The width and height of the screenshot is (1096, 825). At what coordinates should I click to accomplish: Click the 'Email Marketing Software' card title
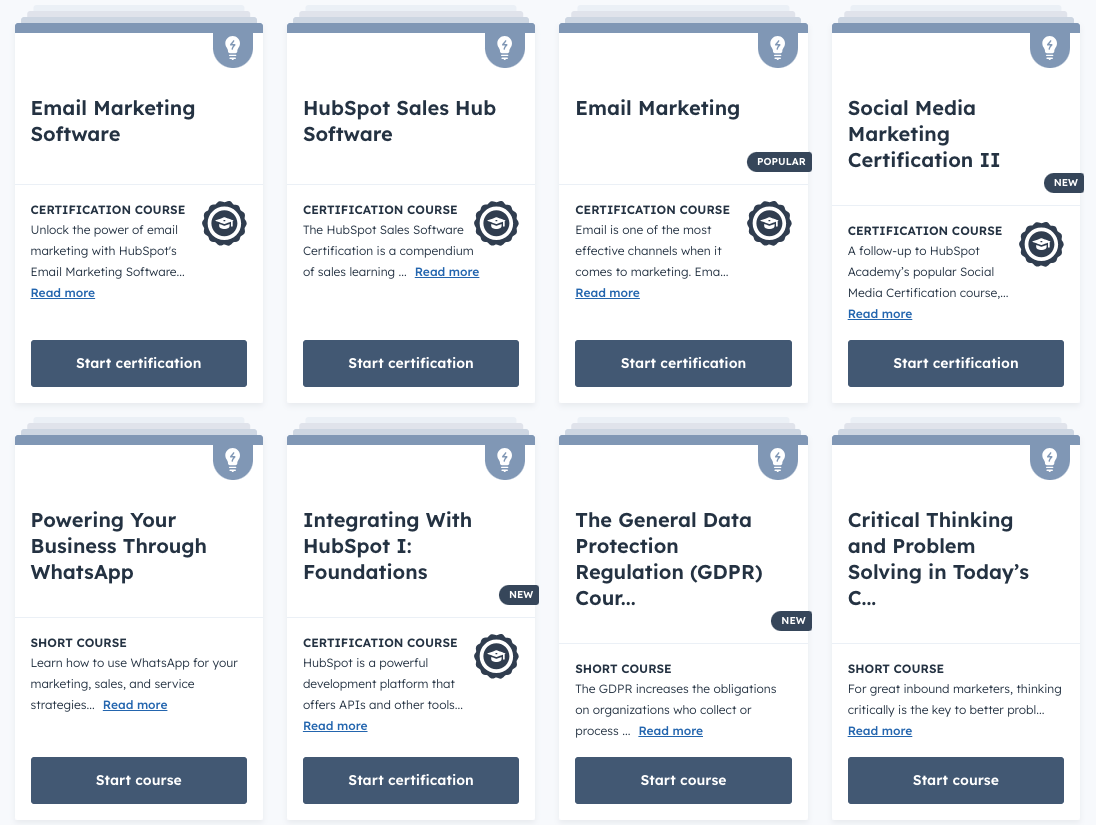(x=113, y=121)
